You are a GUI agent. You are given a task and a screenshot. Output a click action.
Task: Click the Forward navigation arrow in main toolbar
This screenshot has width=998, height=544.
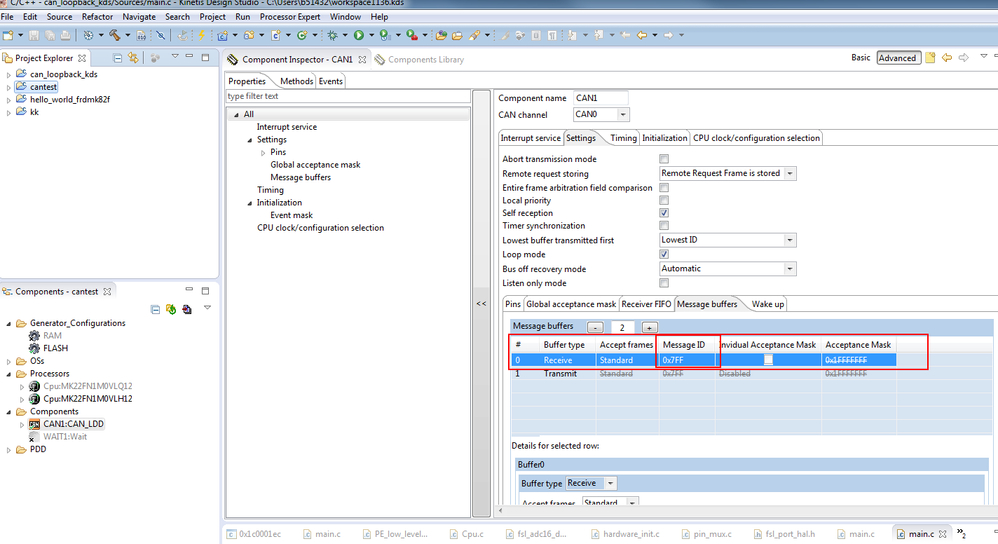point(668,36)
